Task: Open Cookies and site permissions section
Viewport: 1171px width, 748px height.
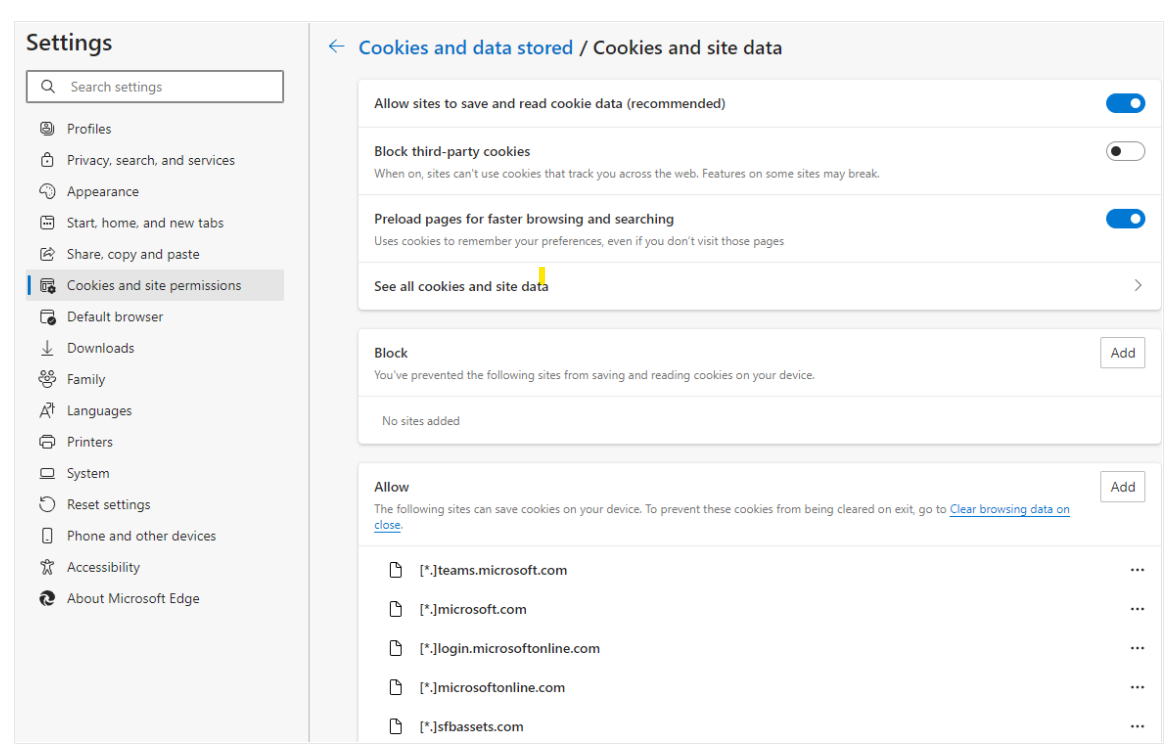Action: coord(154,285)
